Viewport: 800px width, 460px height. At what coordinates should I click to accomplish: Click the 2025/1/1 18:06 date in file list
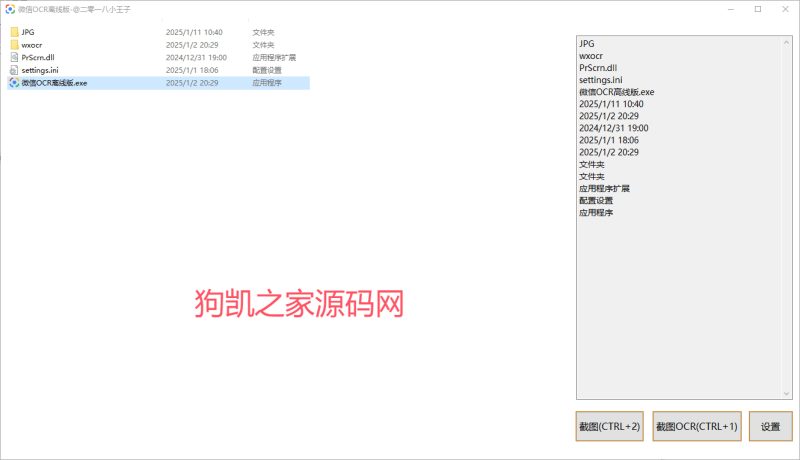(192, 70)
